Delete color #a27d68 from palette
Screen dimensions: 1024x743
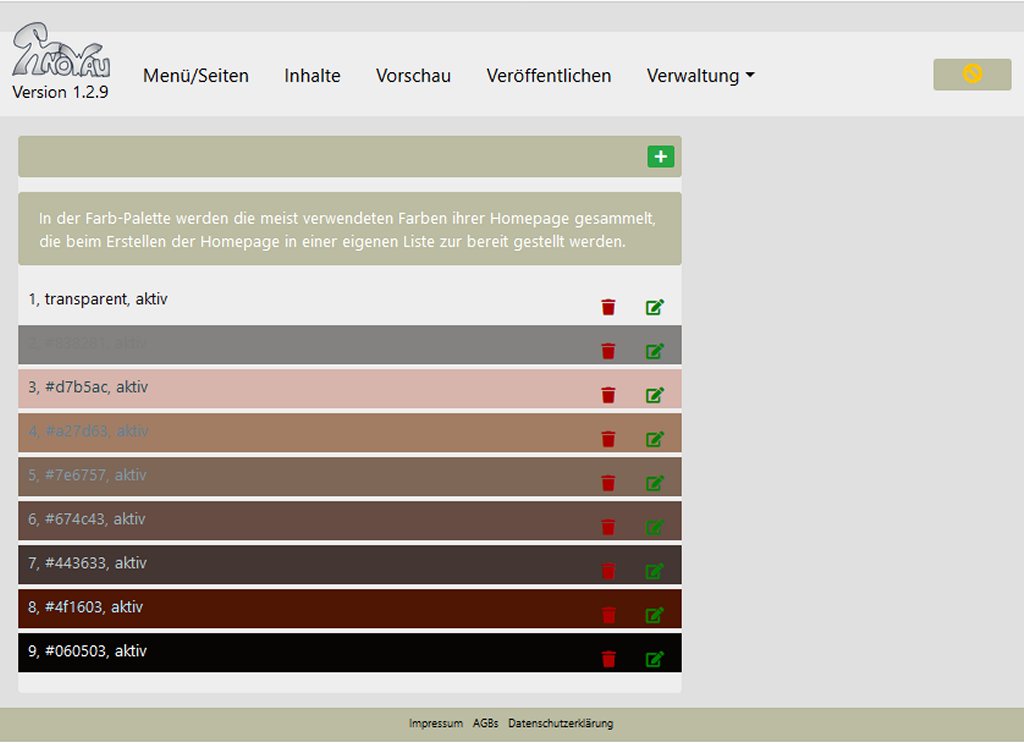[608, 439]
